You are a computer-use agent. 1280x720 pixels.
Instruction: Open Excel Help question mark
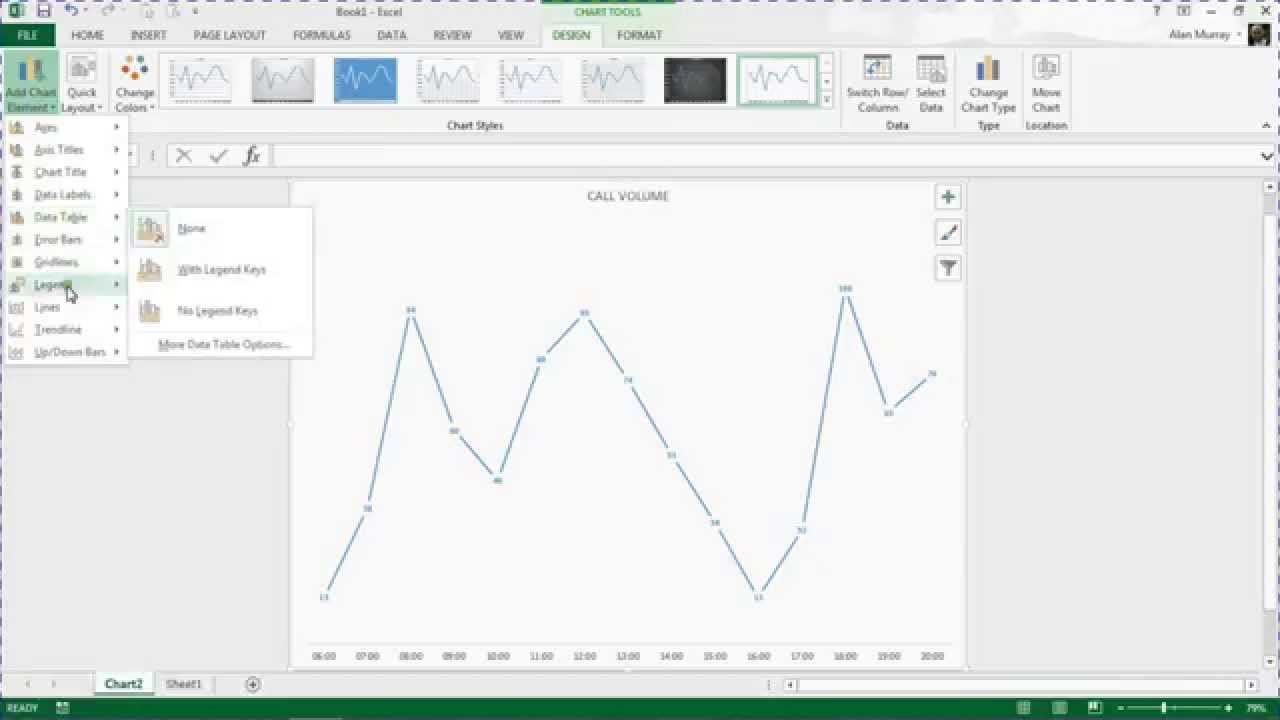pyautogui.click(x=1157, y=11)
